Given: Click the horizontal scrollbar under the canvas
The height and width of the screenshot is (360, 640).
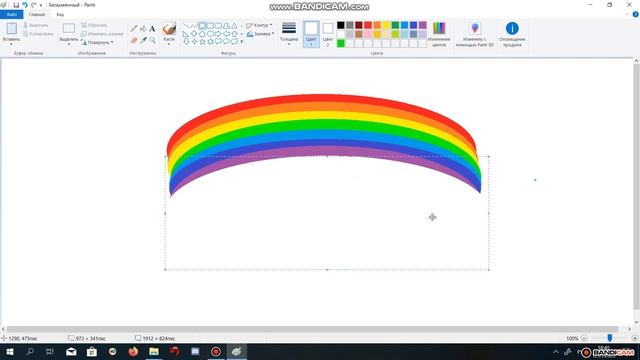Looking at the screenshot, I should (x=312, y=329).
